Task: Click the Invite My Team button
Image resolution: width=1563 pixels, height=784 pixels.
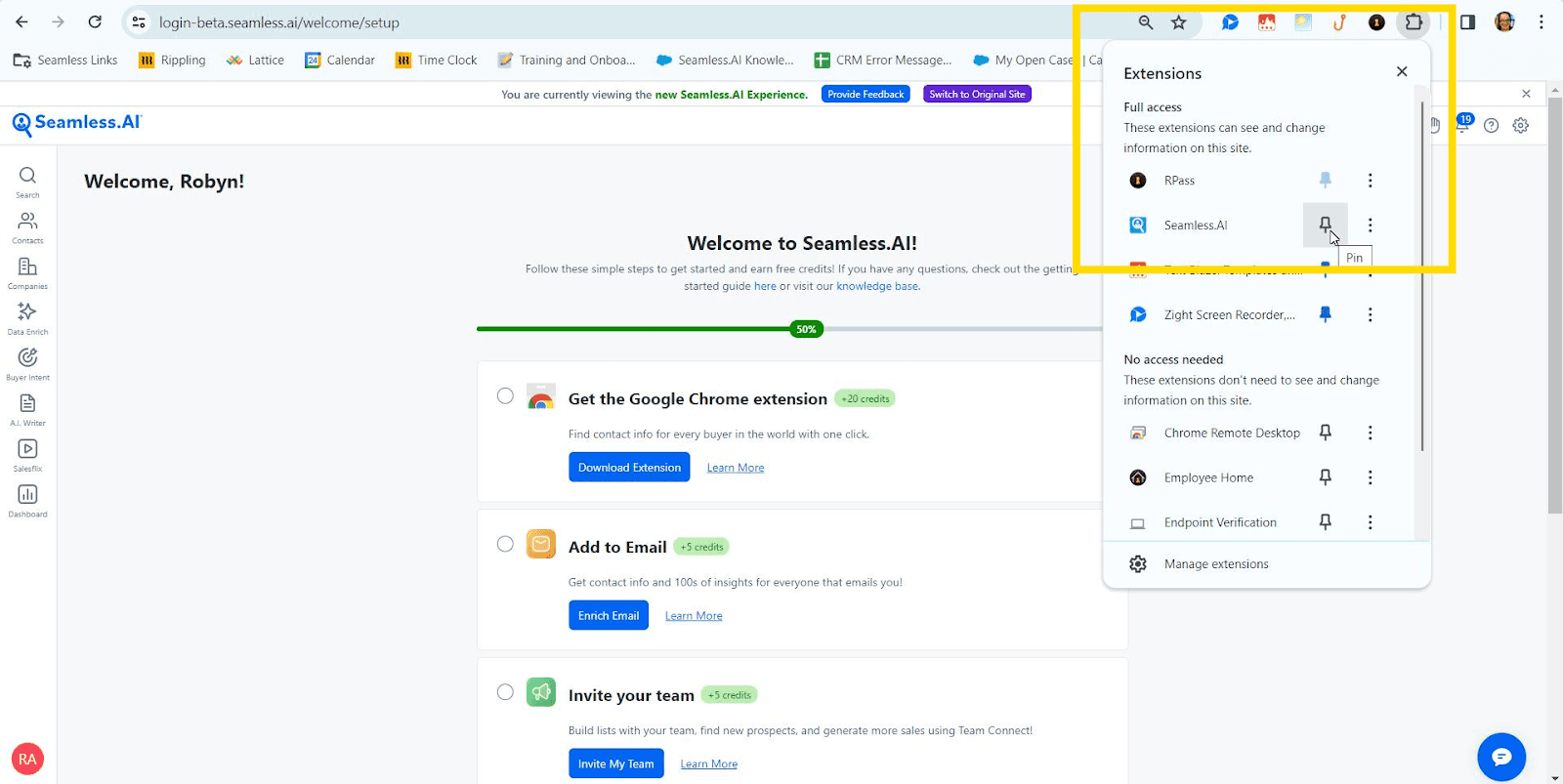Action: click(616, 763)
